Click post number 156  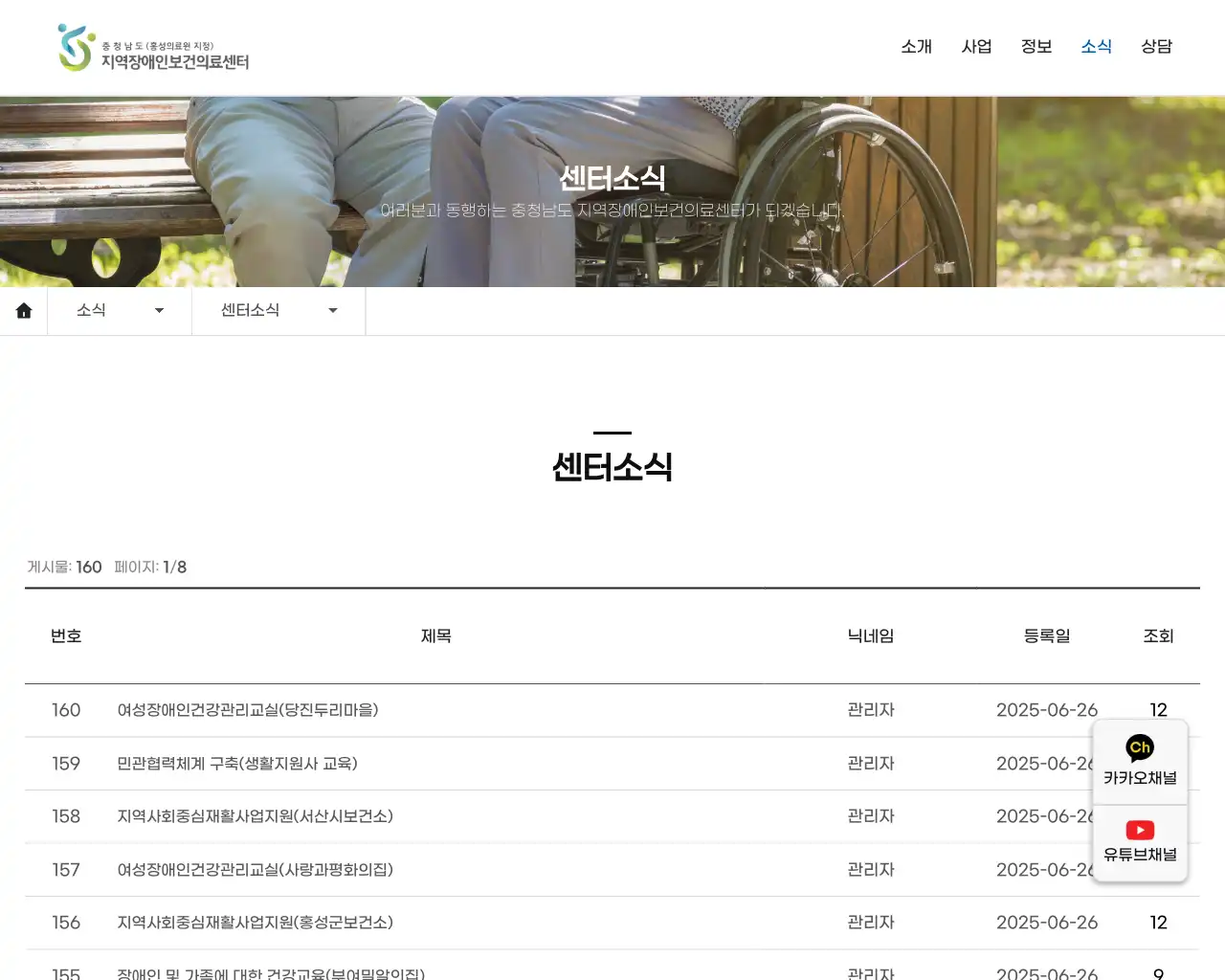[x=66, y=923]
